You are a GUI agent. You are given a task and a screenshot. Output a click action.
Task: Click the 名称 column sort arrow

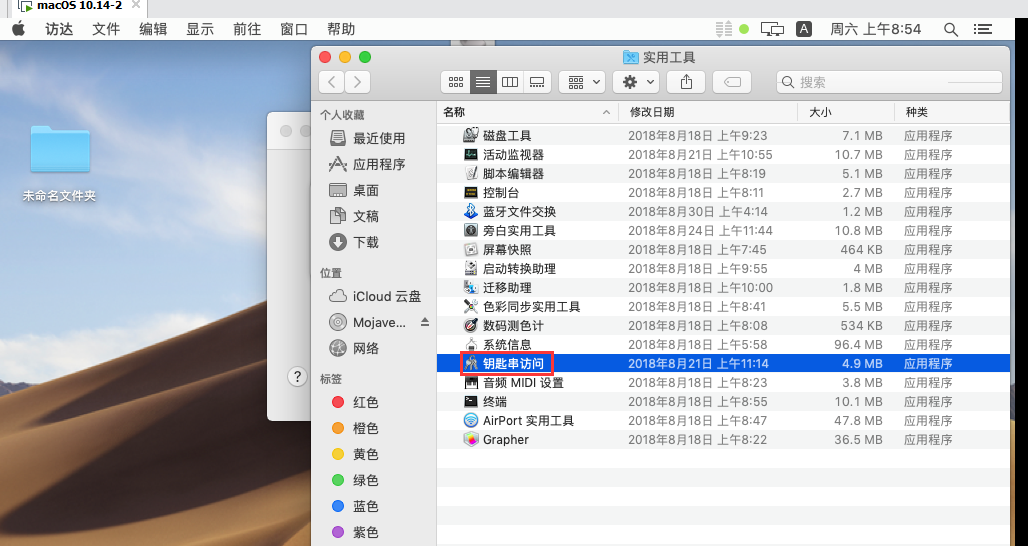[x=606, y=113]
